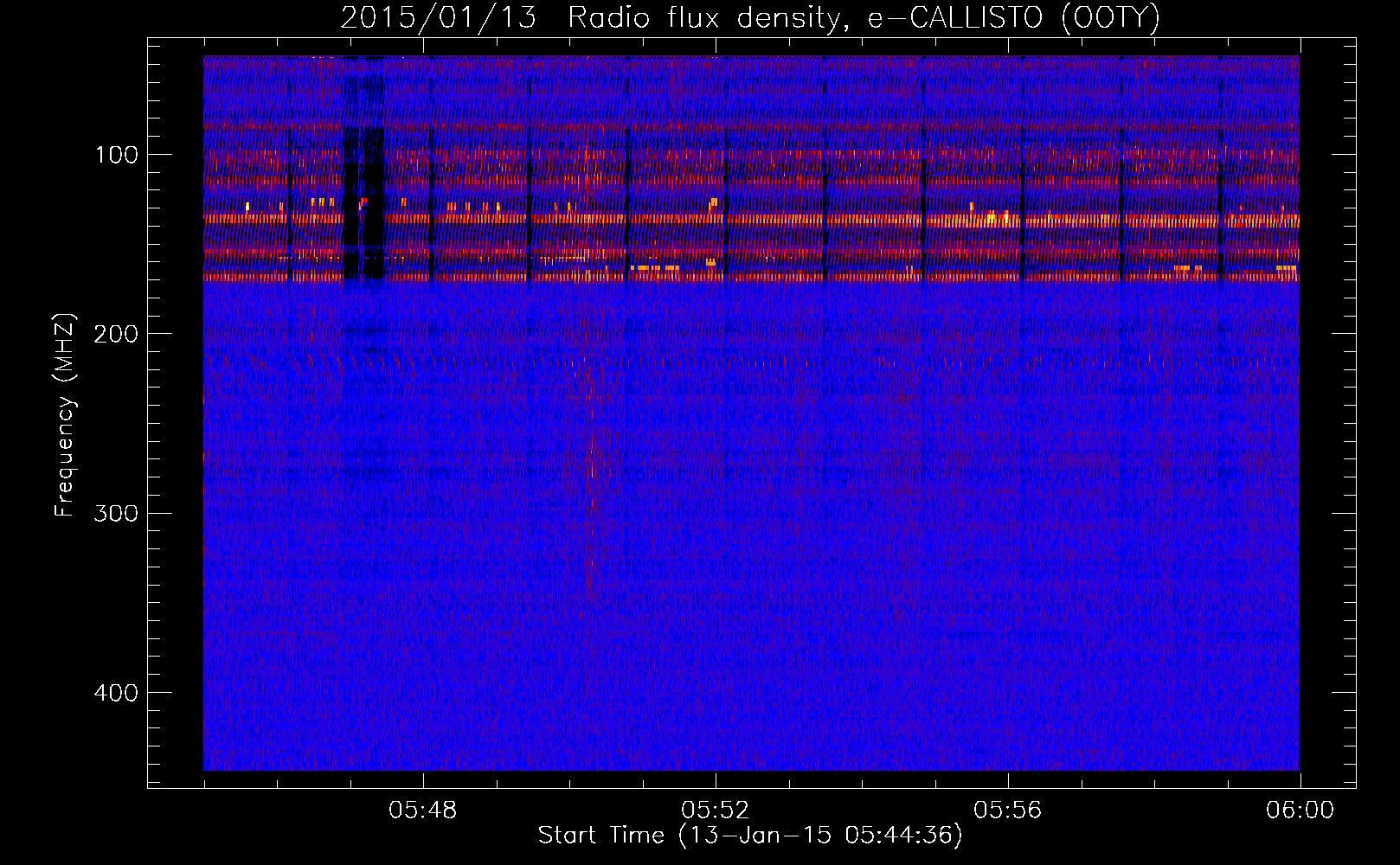Click the plot title '2015/01/13 Radio flux density'
This screenshot has height=865, width=1400.
pos(750,18)
